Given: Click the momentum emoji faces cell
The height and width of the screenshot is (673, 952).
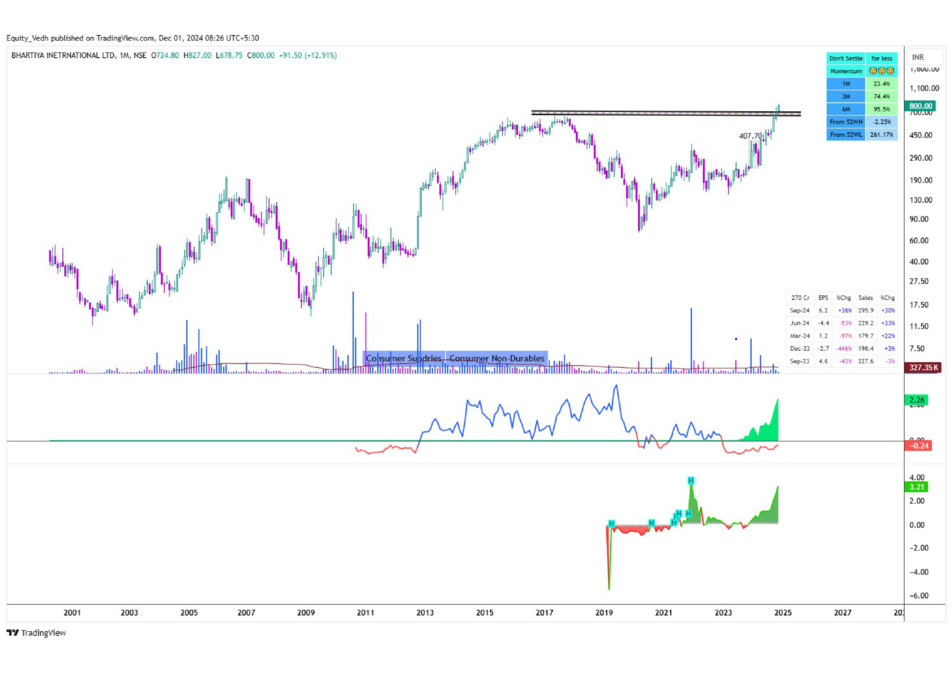Looking at the screenshot, I should tap(882, 71).
